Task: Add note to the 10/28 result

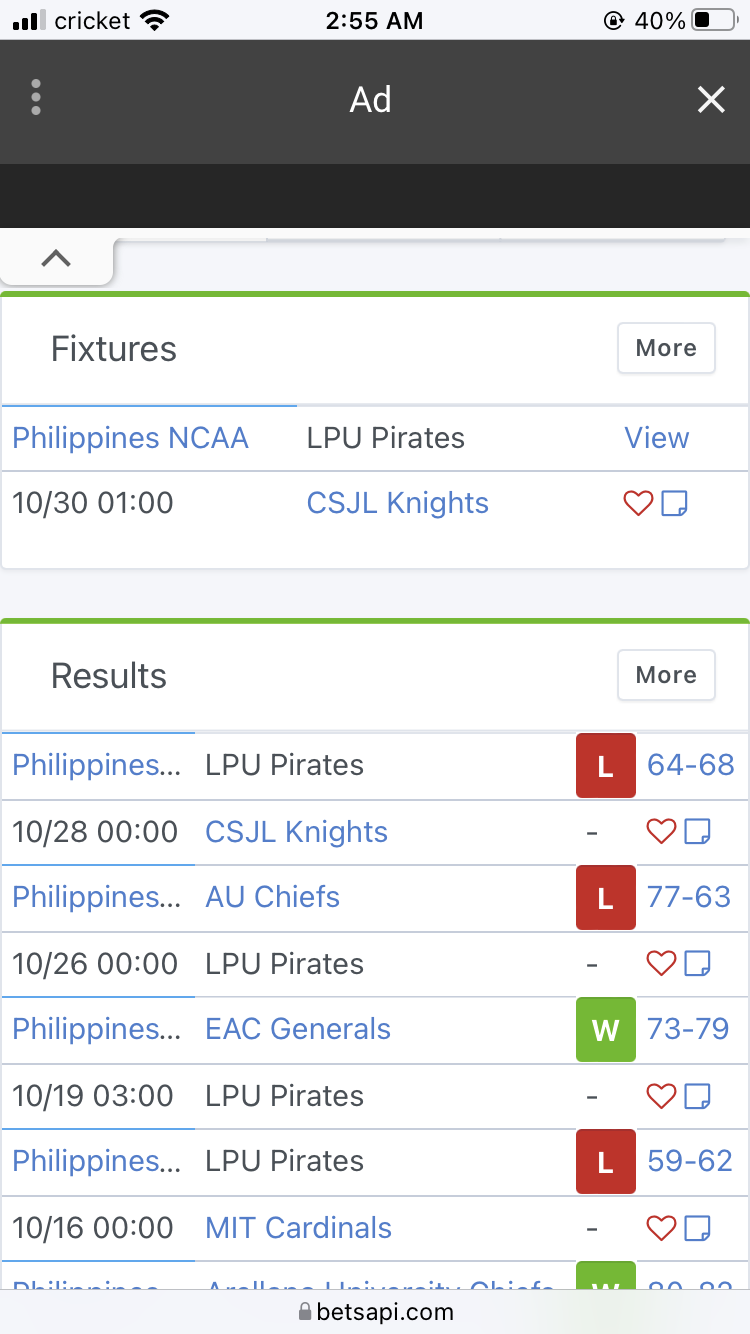Action: pyautogui.click(x=697, y=832)
